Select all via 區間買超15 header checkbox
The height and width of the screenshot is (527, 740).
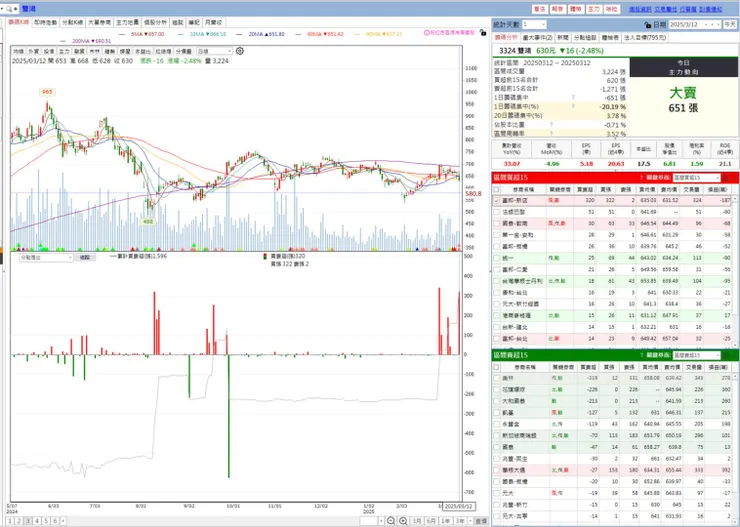(496, 189)
